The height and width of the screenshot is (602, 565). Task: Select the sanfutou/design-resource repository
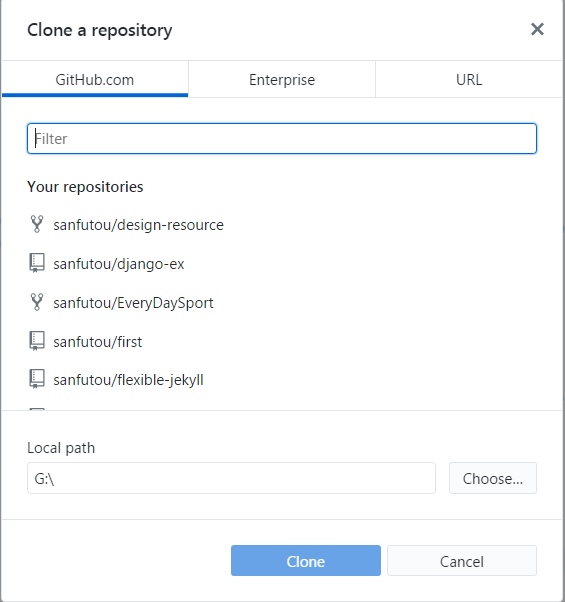tap(282, 225)
